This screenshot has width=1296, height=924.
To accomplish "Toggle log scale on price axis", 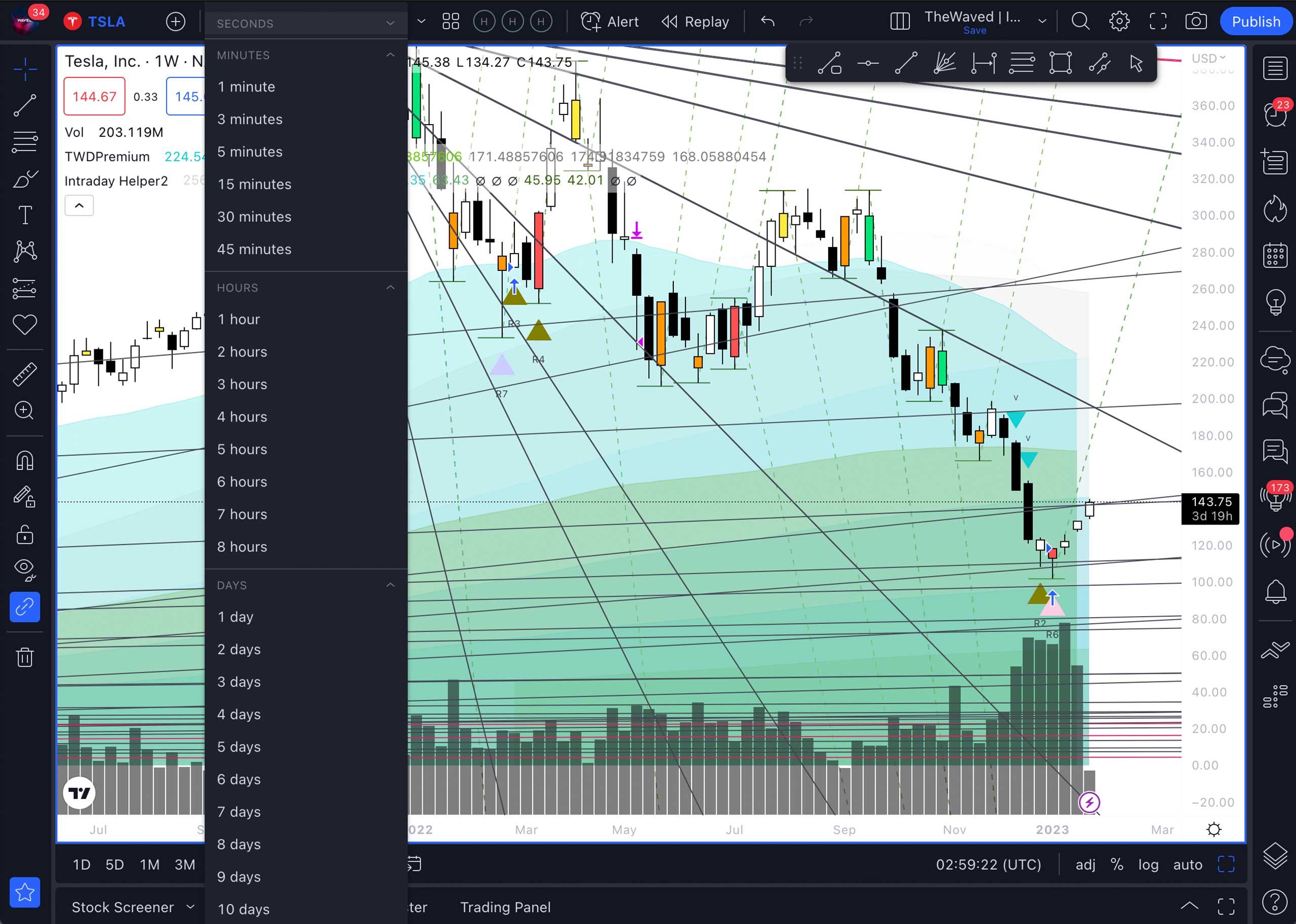I will point(1148,864).
